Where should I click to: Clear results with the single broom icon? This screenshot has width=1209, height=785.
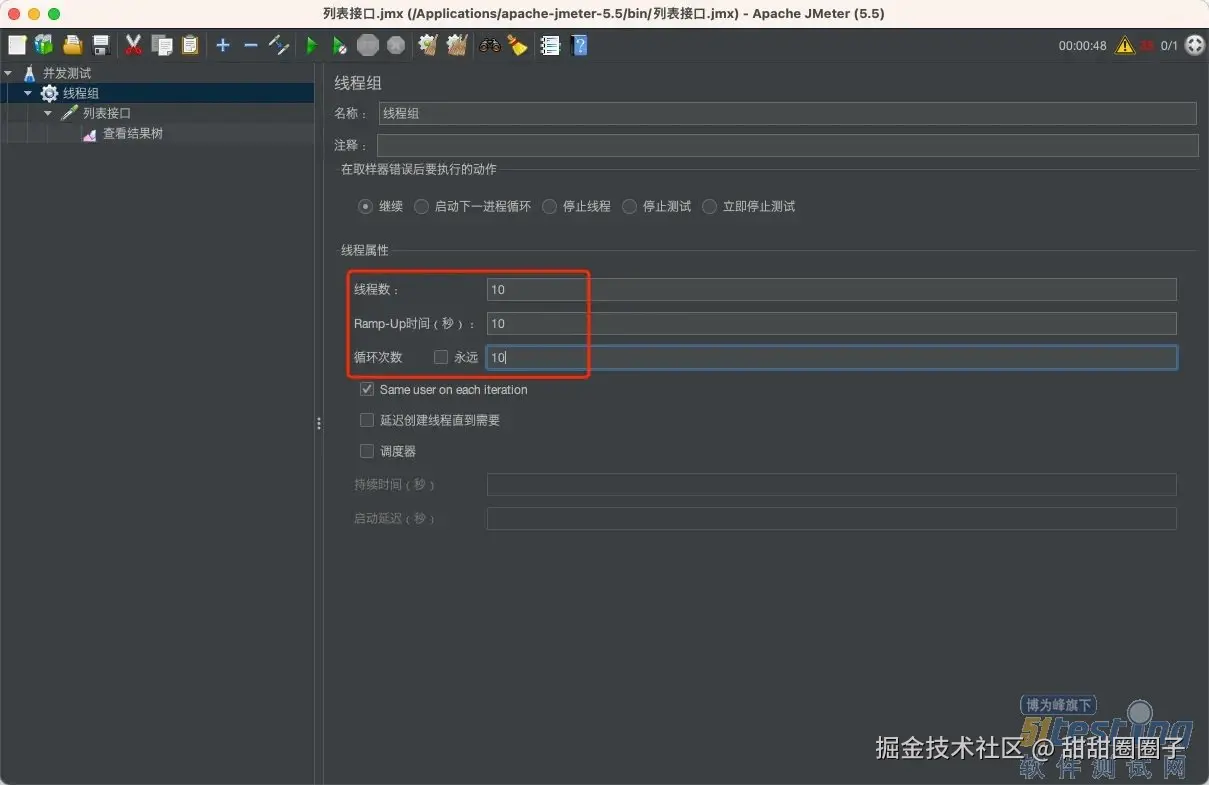[x=428, y=45]
